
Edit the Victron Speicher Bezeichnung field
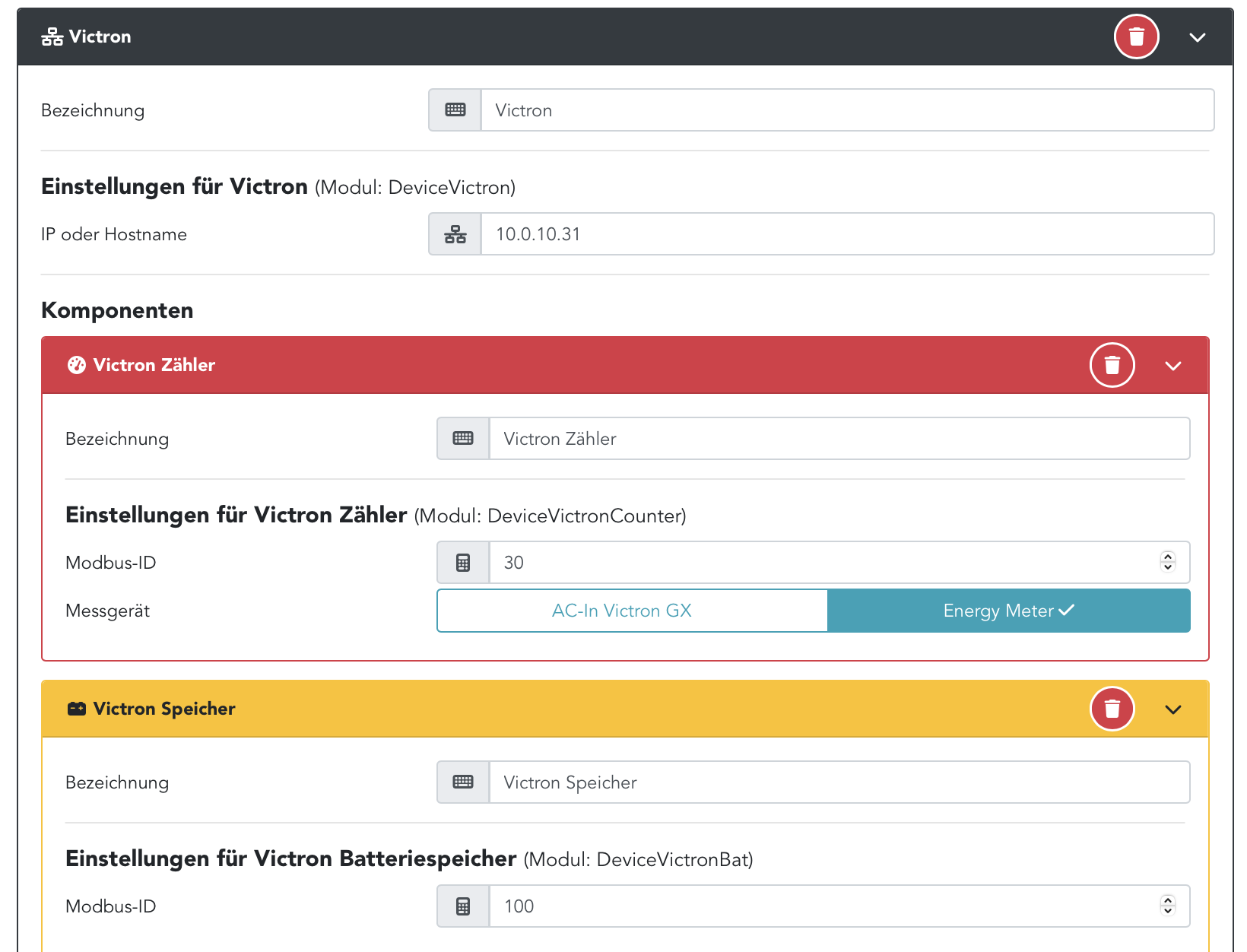click(839, 782)
